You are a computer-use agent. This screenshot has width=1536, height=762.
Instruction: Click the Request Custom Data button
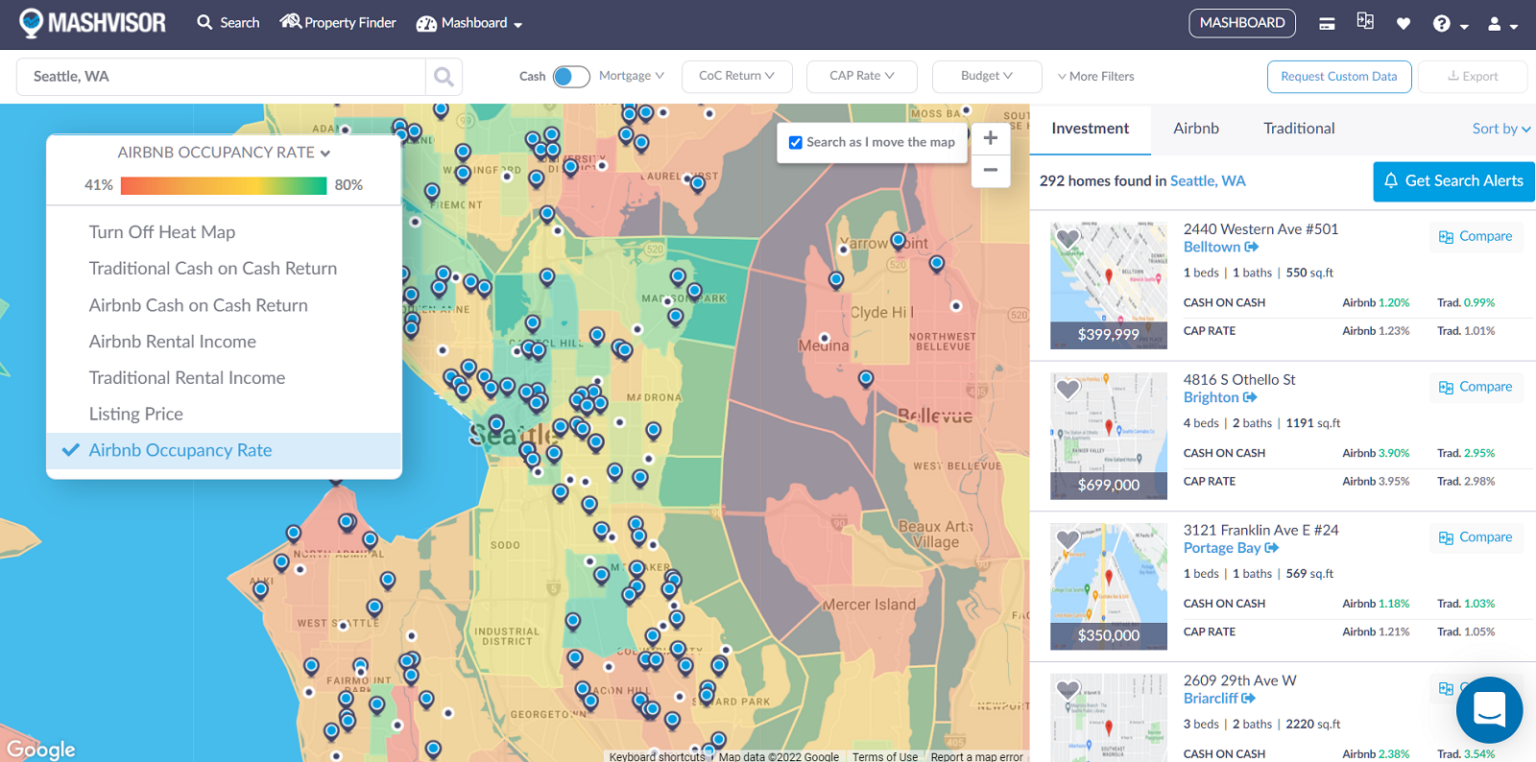coord(1339,76)
